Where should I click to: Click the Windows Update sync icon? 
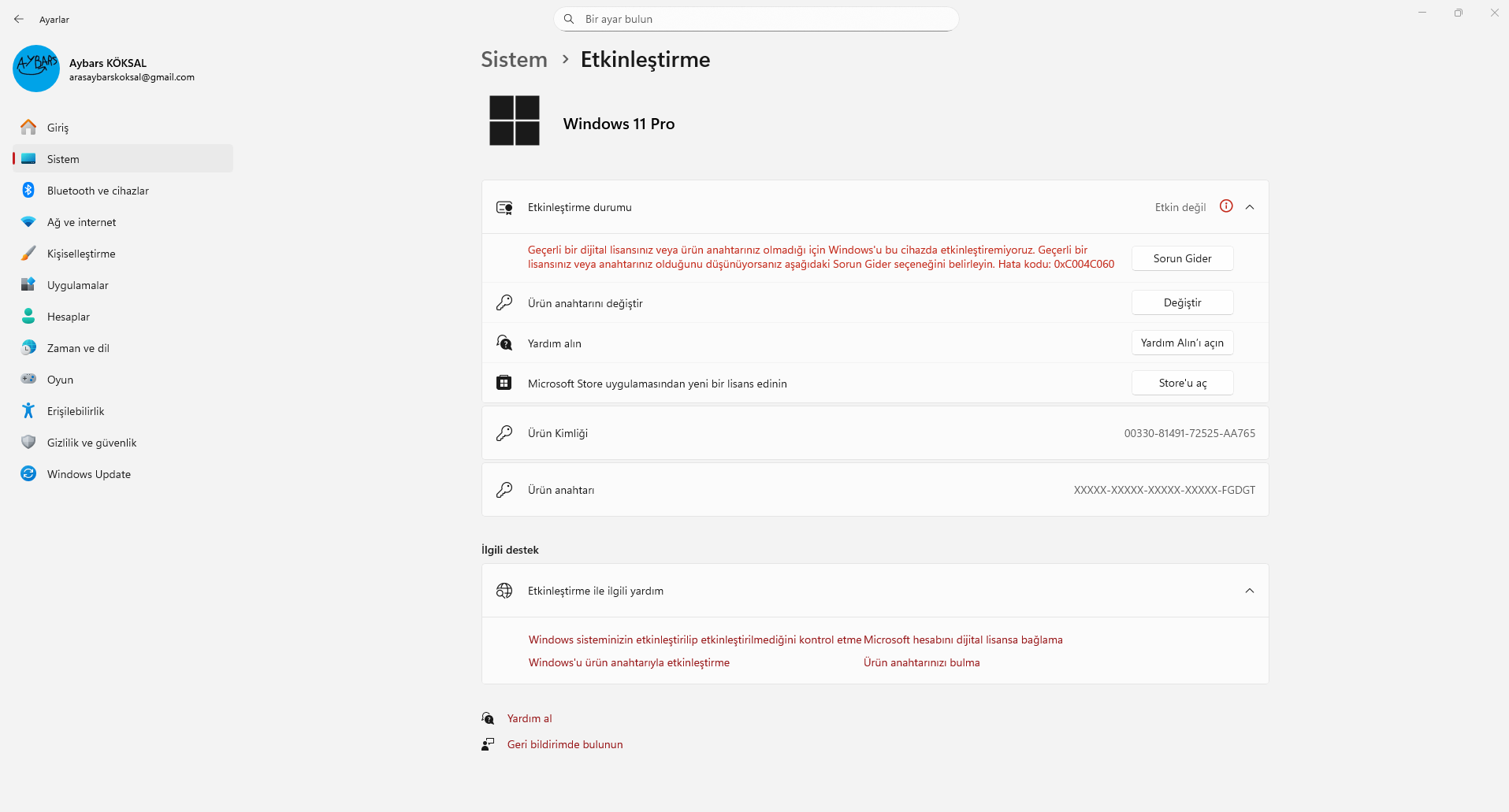pos(28,473)
